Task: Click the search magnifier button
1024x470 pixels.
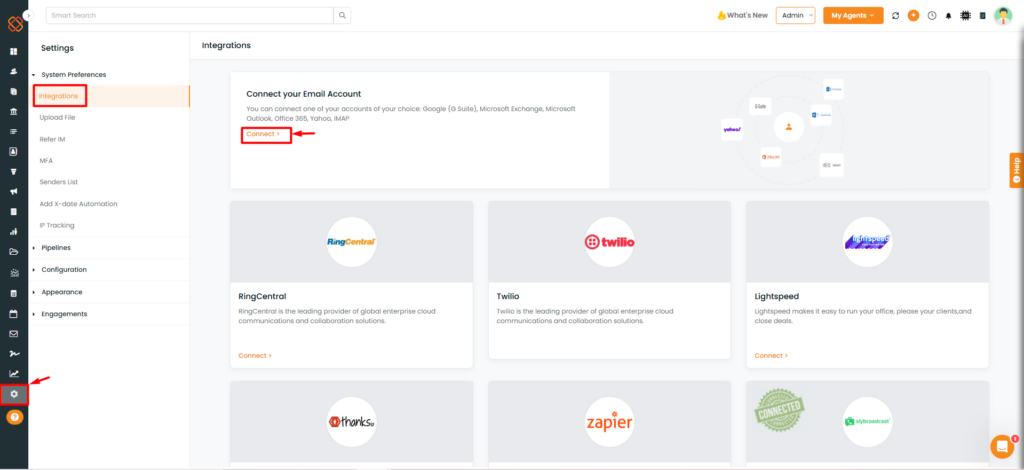Action: tap(342, 16)
